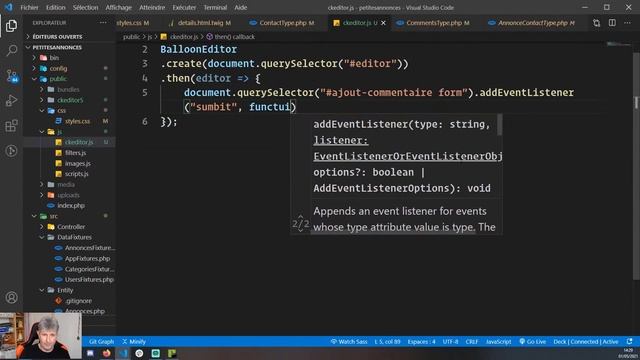
Task: Expand the config folder
Action: (x=58, y=69)
